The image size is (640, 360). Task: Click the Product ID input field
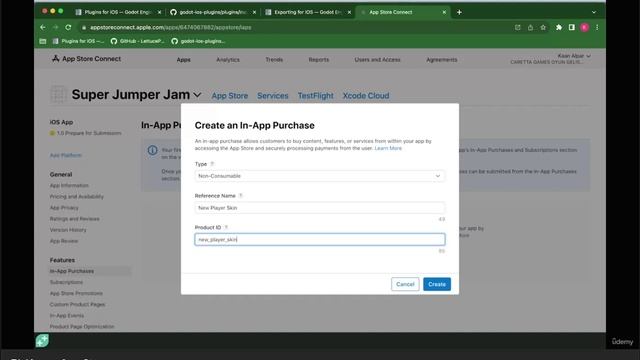pos(320,240)
